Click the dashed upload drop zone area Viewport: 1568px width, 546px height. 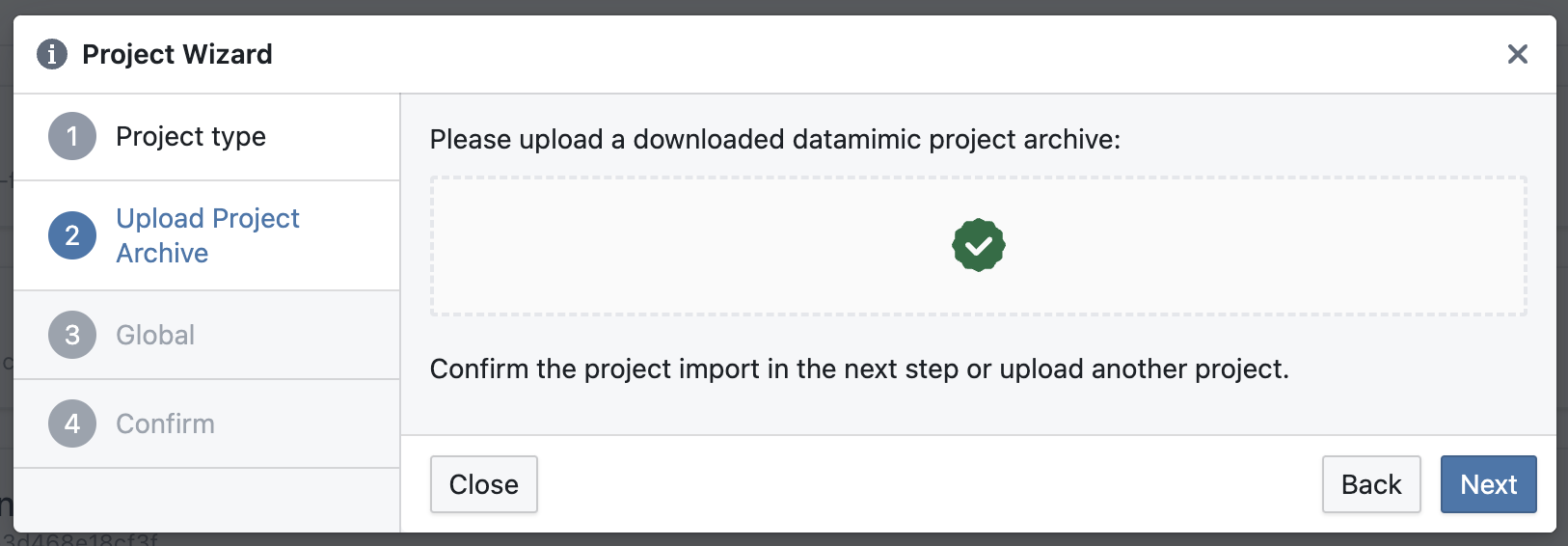(979, 246)
